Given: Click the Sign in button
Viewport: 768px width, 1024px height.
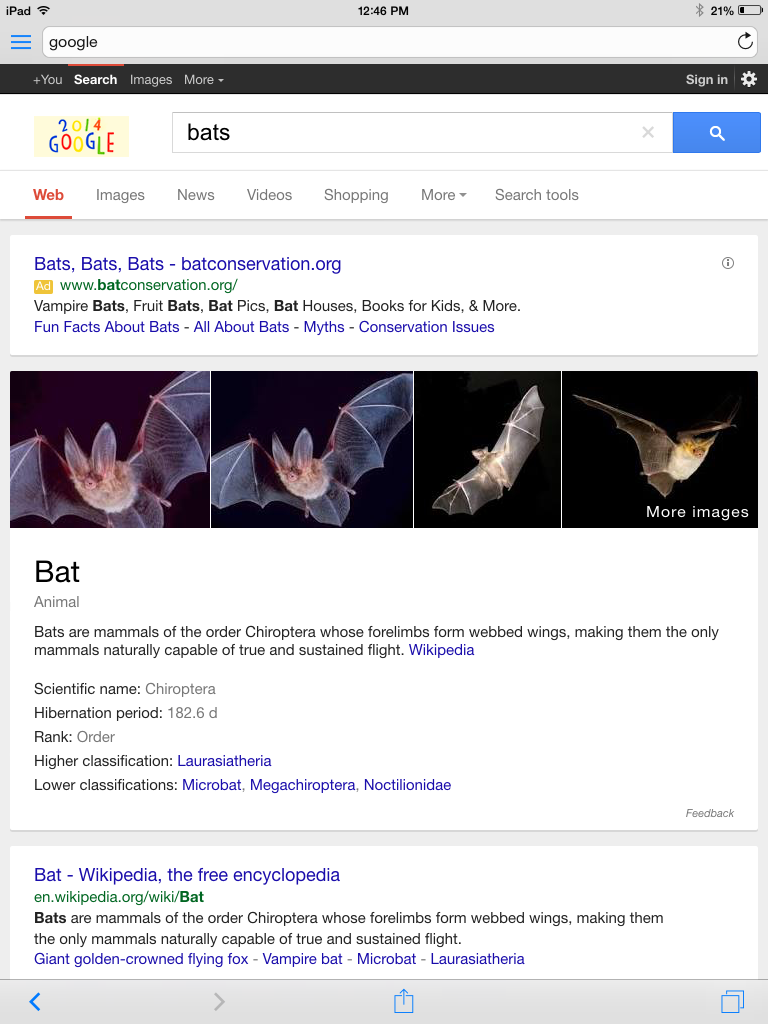Looking at the screenshot, I should pos(706,80).
